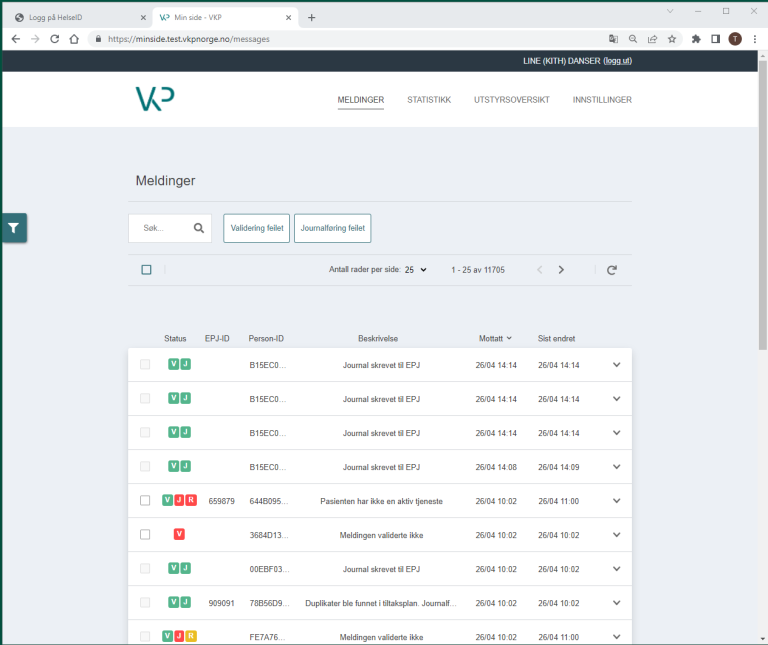Screen dimensions: 768x645
Task: Click the Søk search input field
Action: click(162, 228)
